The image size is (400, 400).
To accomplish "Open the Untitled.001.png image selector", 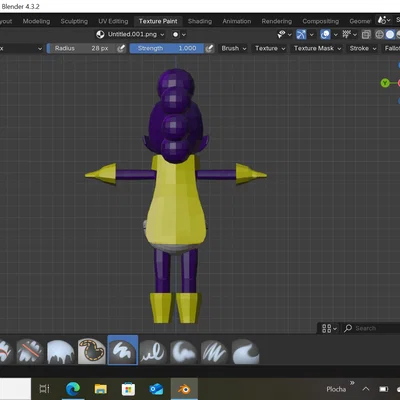I will point(131,34).
